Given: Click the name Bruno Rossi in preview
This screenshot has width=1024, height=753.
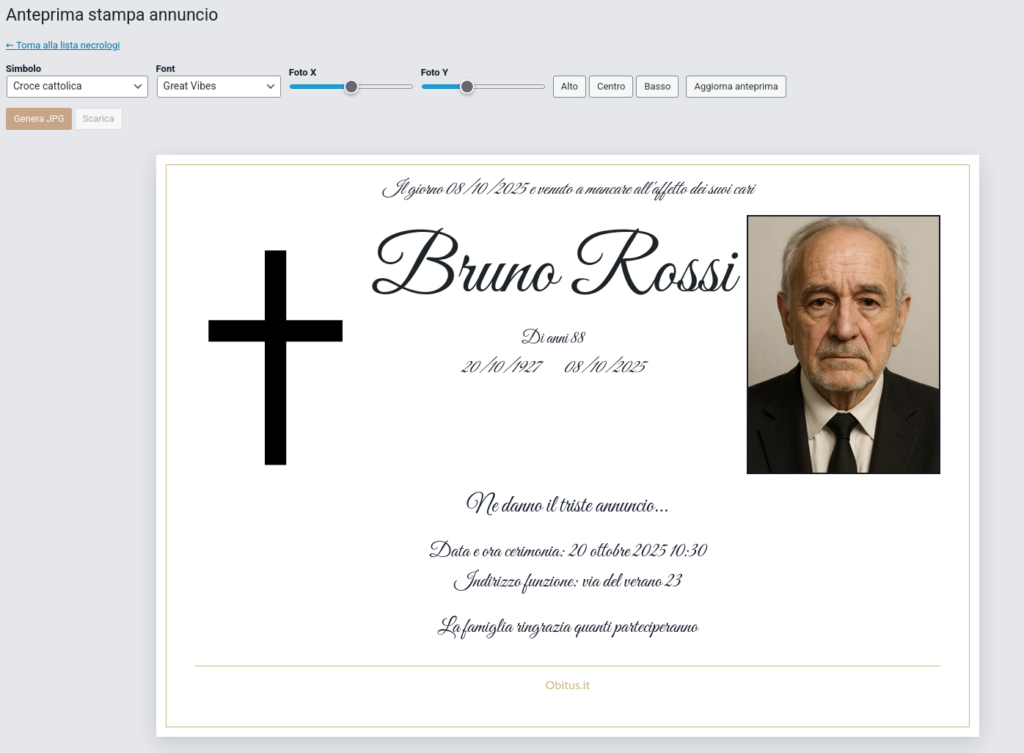Looking at the screenshot, I should [x=555, y=263].
